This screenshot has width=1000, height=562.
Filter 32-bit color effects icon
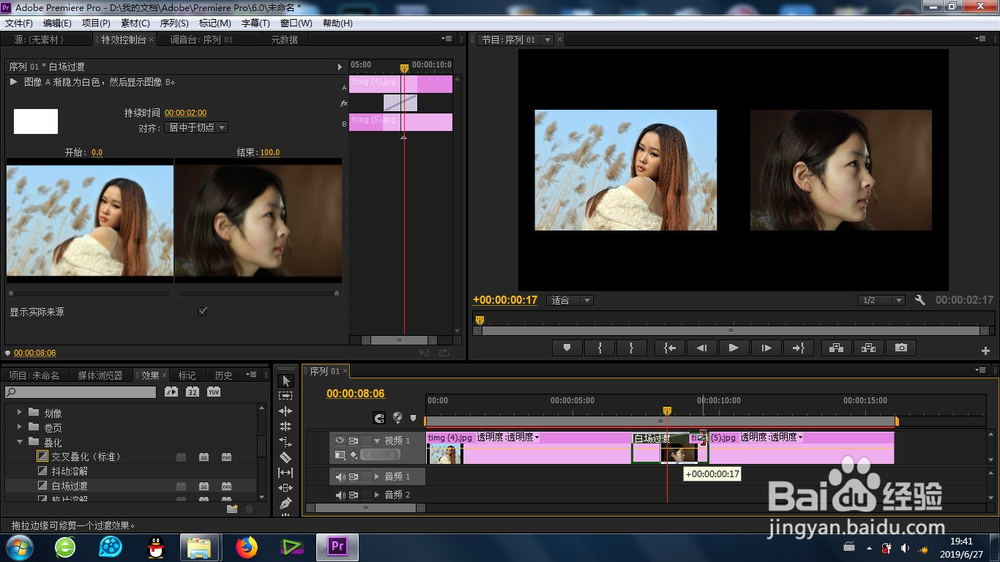[192, 392]
